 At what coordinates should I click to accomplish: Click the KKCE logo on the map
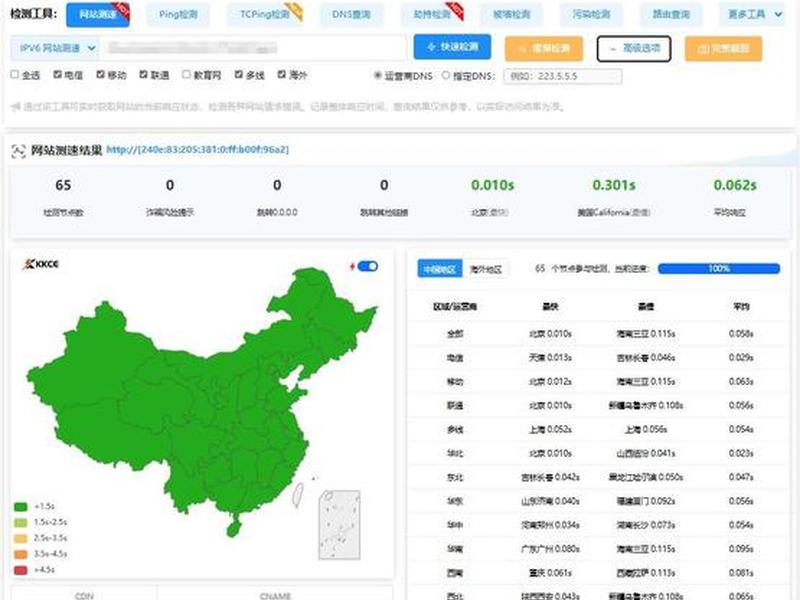(41, 264)
